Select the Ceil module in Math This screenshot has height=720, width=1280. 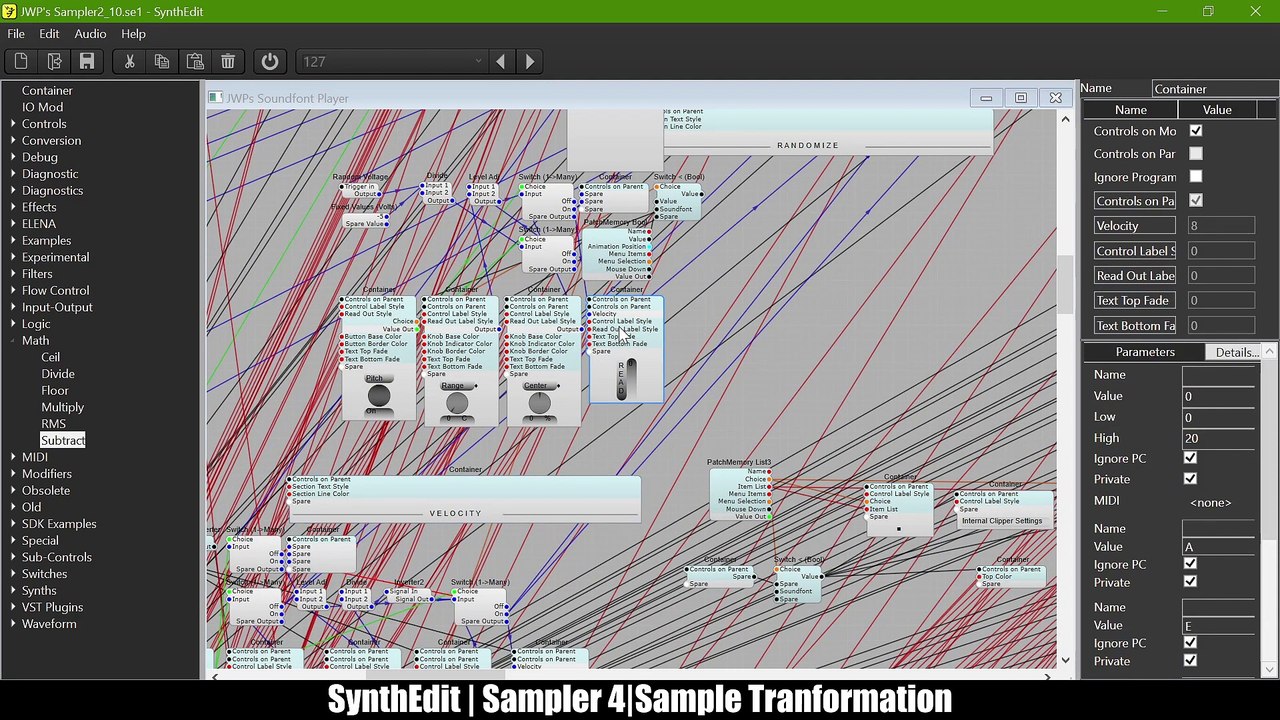pos(50,357)
